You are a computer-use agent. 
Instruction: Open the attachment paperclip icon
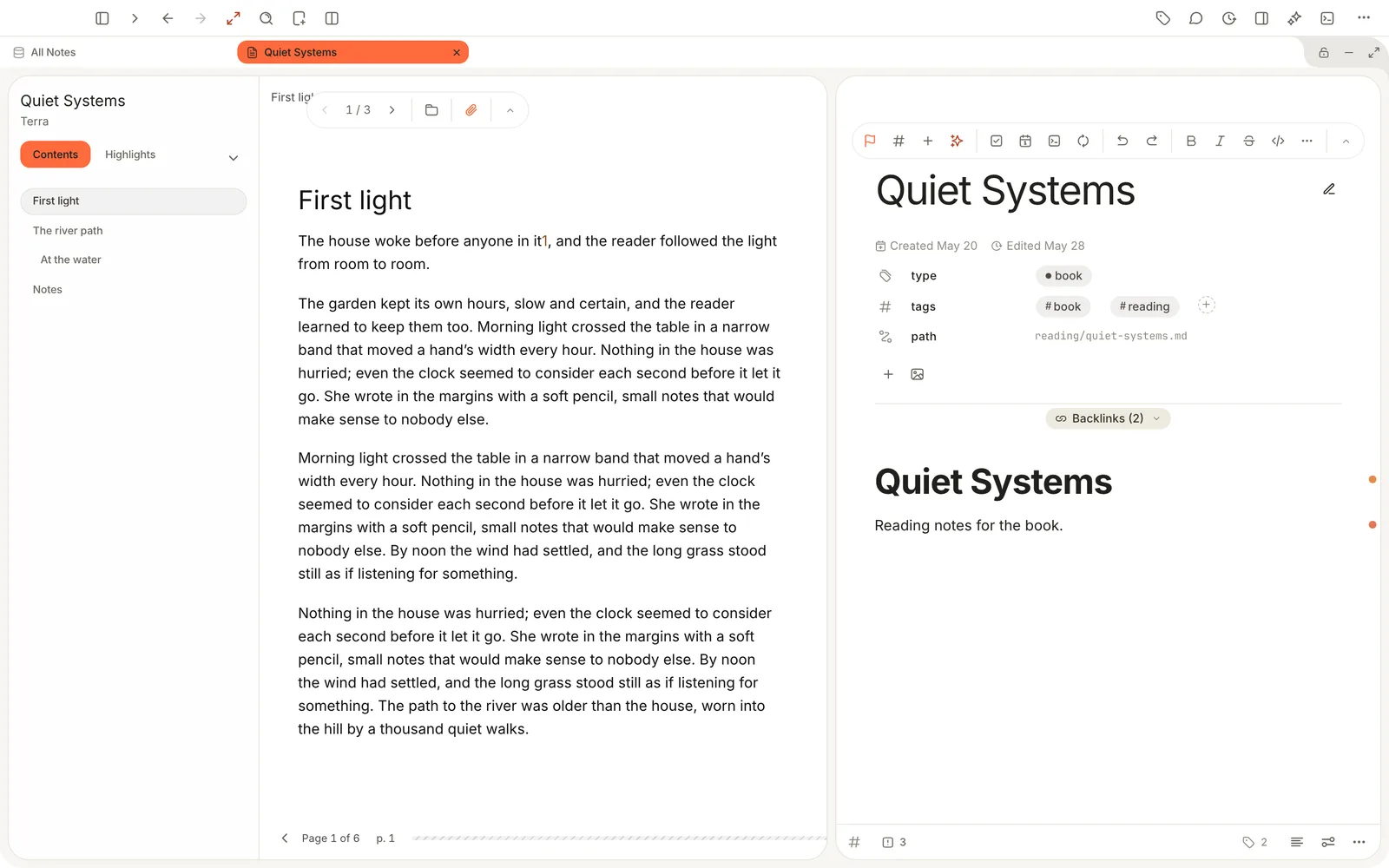pos(471,110)
